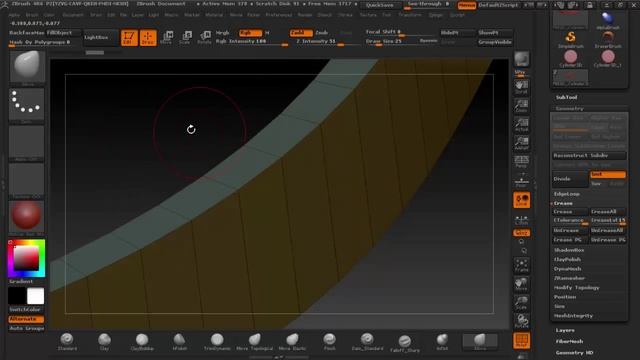
Task: Pick a color in the color picker
Action: point(27,258)
